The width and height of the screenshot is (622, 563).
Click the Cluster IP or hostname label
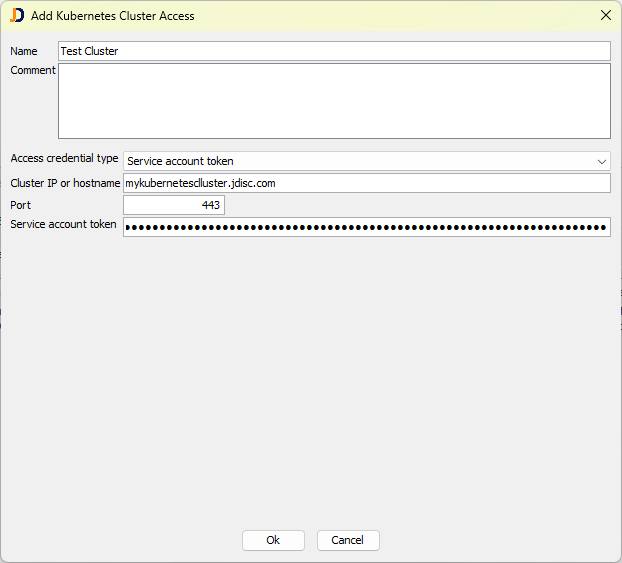(x=65, y=183)
